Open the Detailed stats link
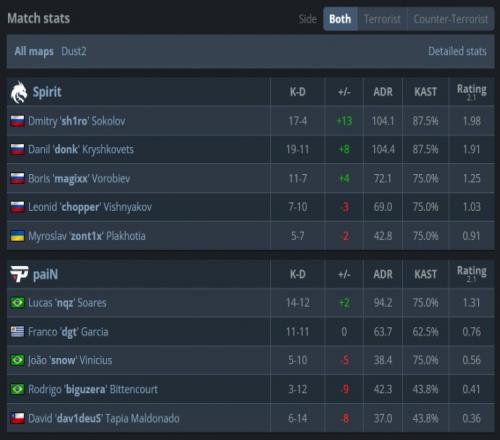Viewport: 500px width, 440px height. 457,51
